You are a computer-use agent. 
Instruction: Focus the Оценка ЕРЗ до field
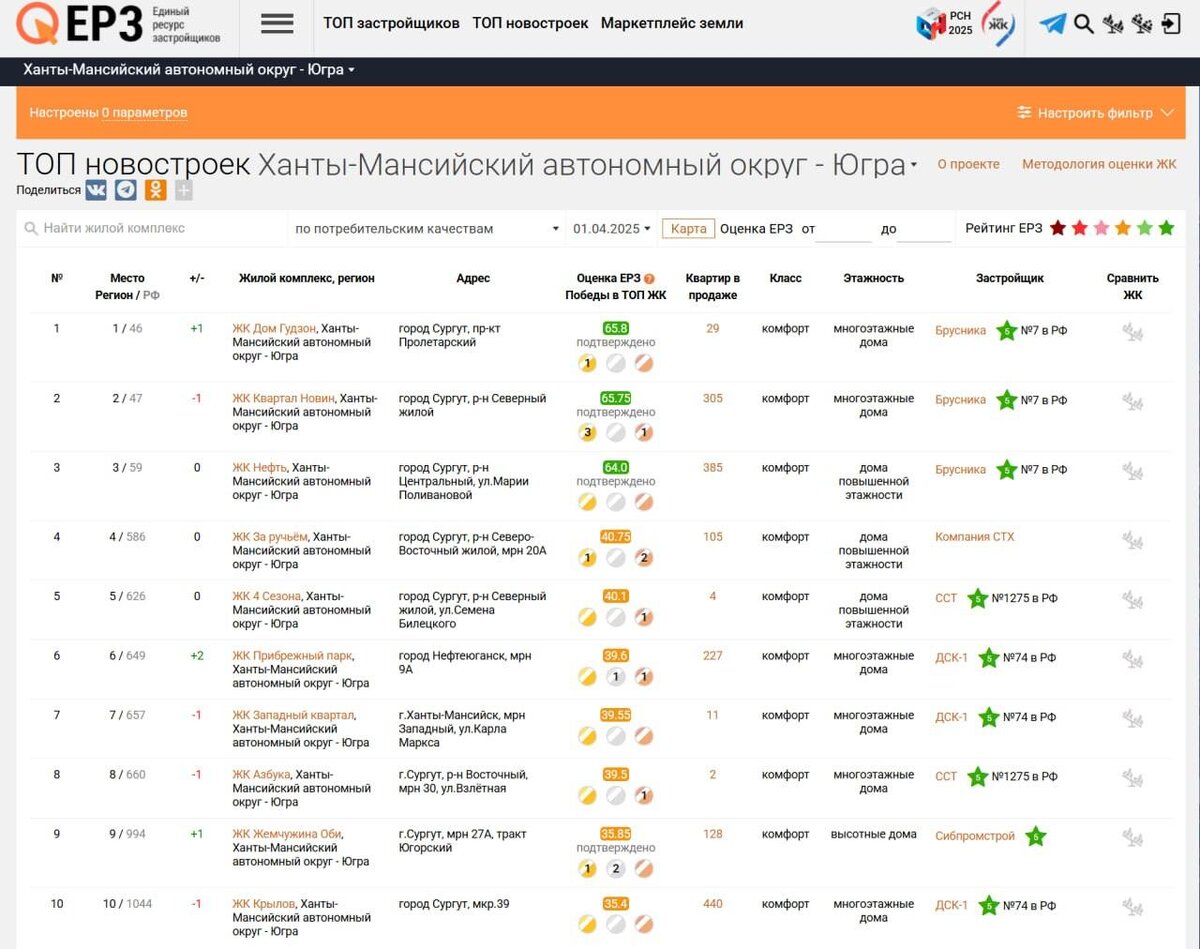click(924, 229)
